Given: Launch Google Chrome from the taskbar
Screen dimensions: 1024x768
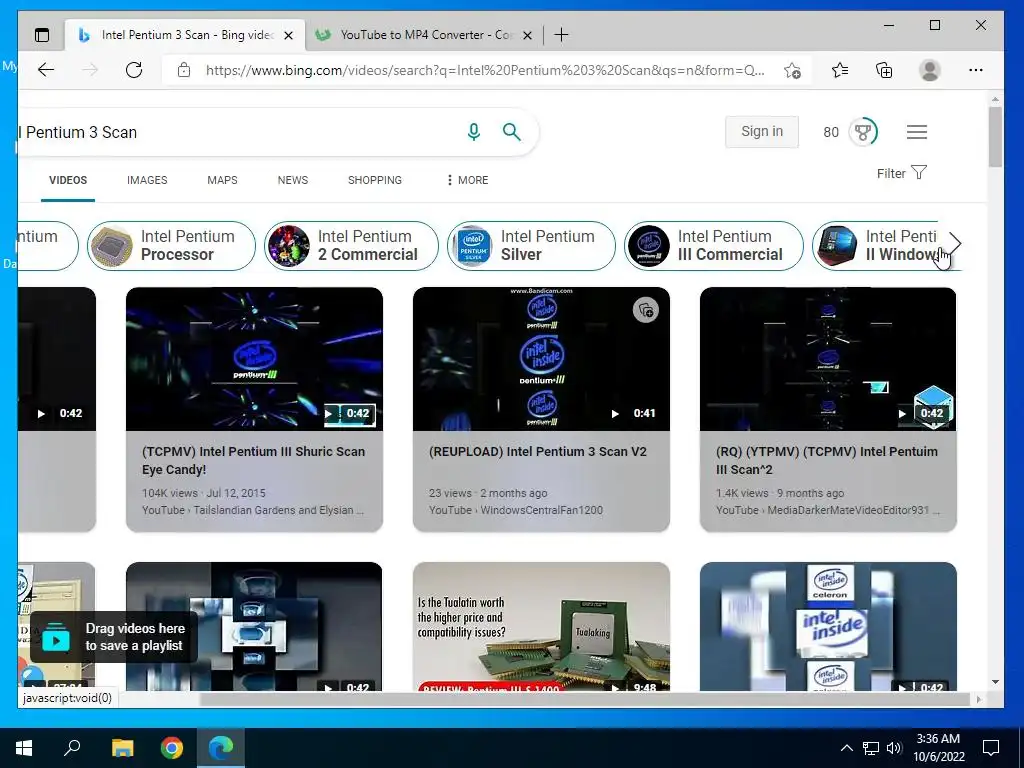Looking at the screenshot, I should [x=172, y=748].
